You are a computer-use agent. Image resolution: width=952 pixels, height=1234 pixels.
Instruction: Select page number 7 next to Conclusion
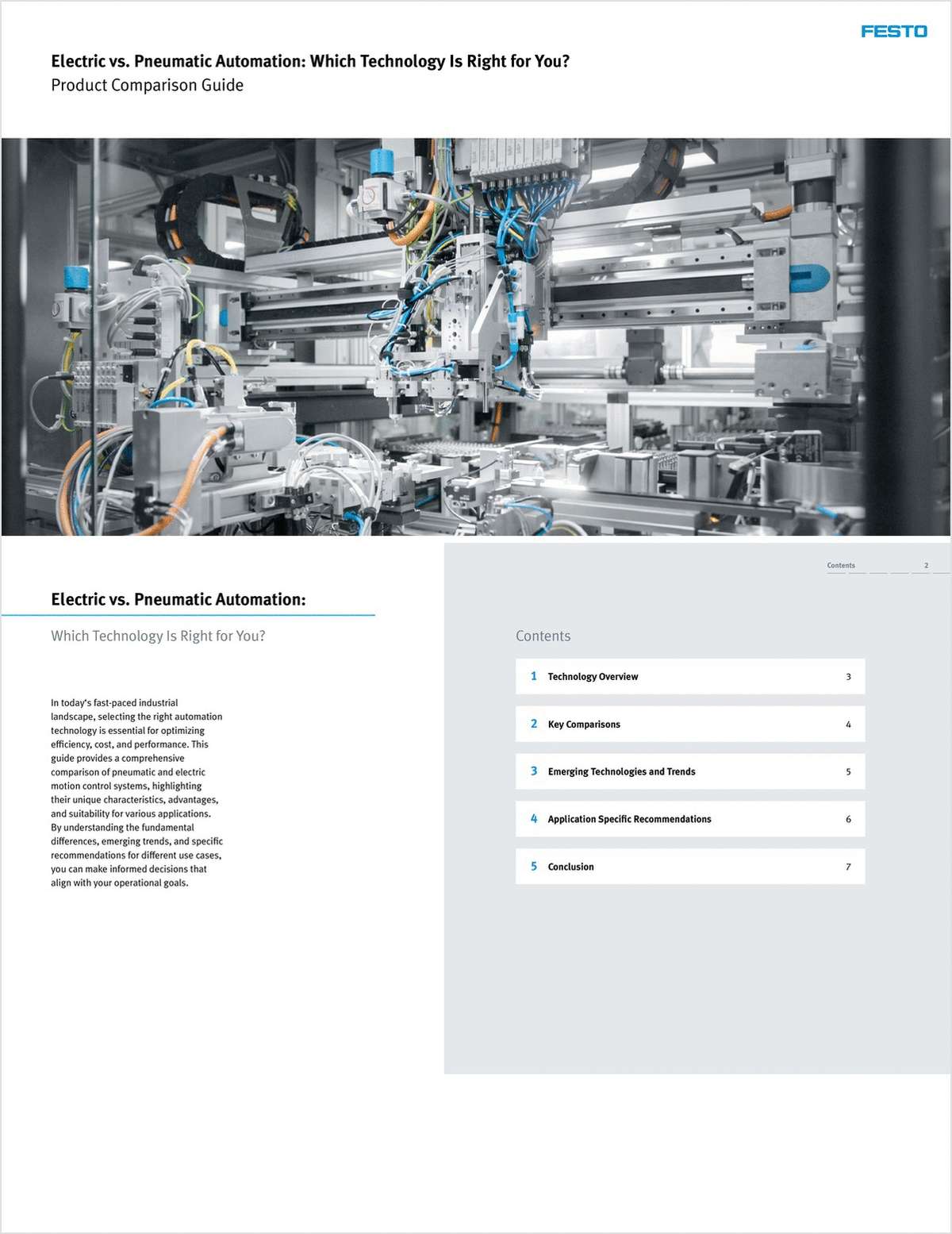848,867
